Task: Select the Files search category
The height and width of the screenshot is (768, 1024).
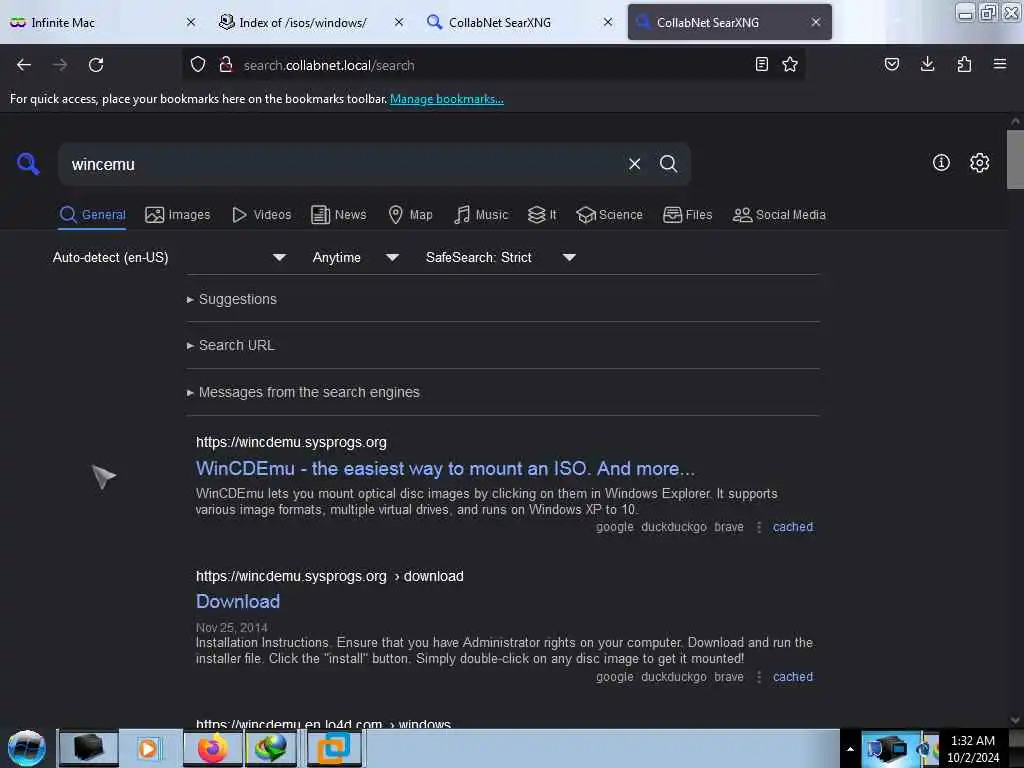Action: [688, 215]
